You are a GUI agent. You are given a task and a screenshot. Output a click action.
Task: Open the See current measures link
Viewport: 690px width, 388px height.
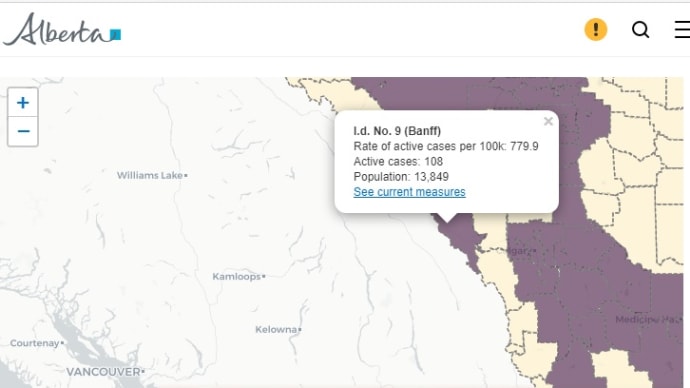coord(409,192)
